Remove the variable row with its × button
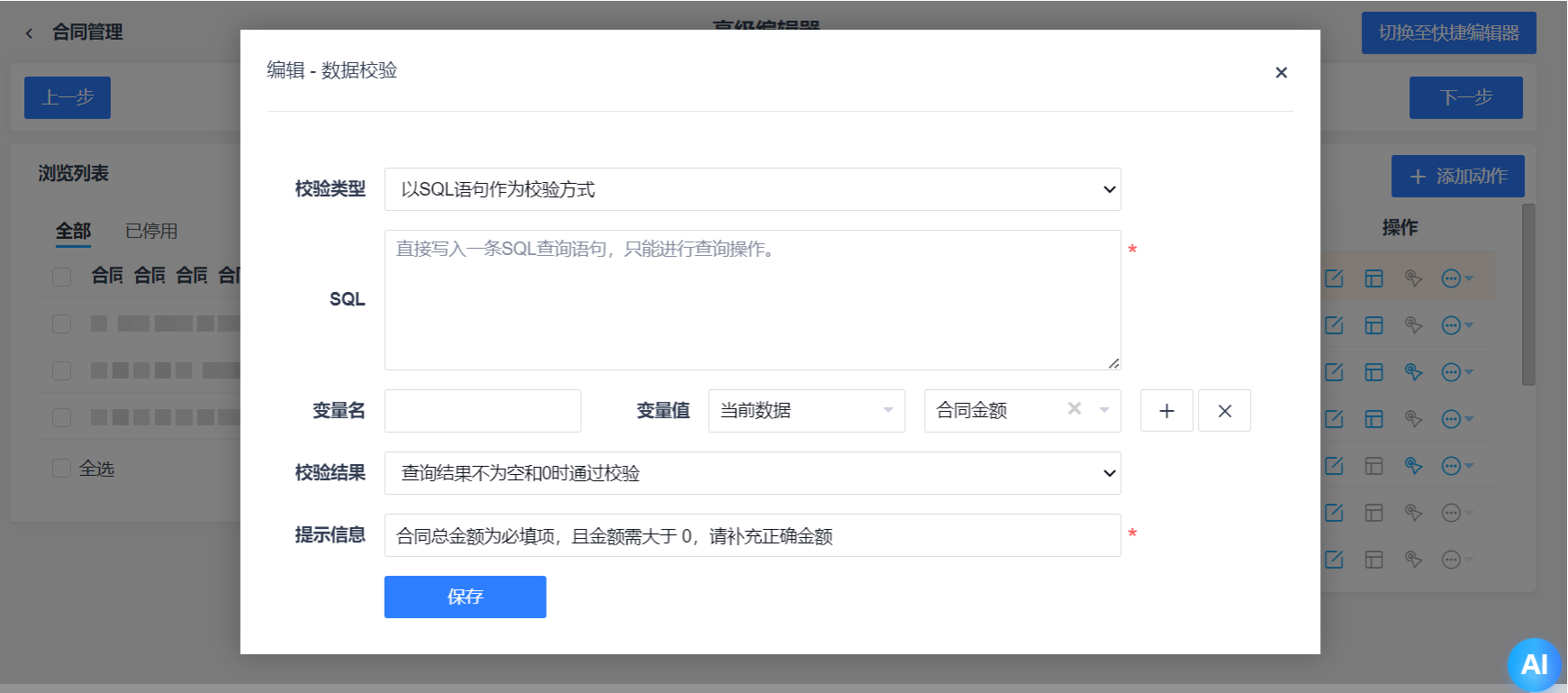Image resolution: width=1568 pixels, height=693 pixels. click(x=1224, y=411)
